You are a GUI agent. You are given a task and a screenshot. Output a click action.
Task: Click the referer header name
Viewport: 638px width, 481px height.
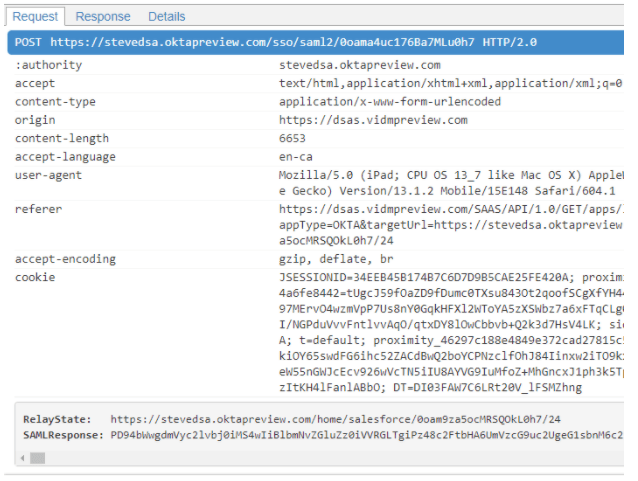pyautogui.click(x=39, y=210)
